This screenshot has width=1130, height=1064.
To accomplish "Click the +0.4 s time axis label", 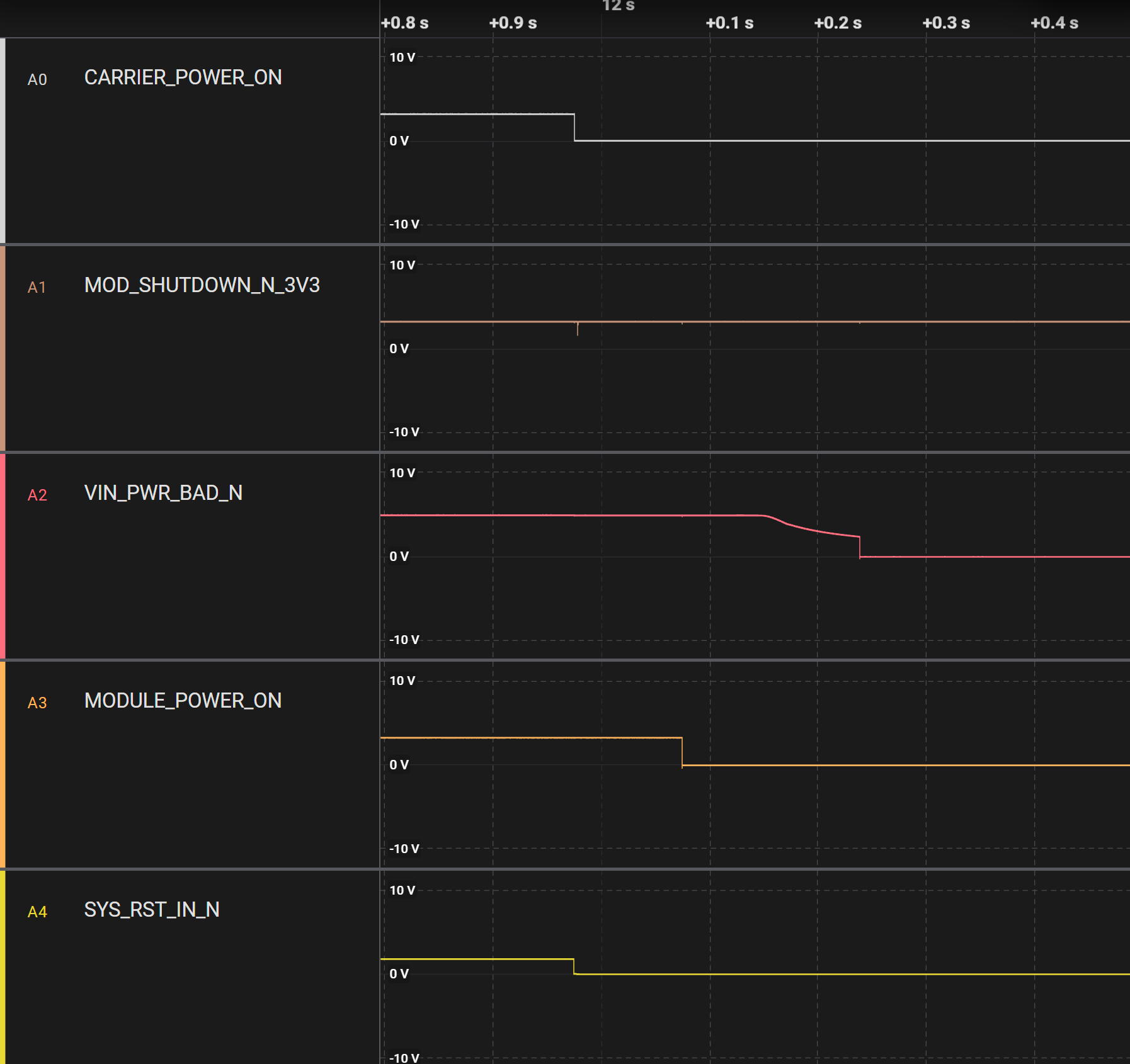I will [x=1054, y=23].
